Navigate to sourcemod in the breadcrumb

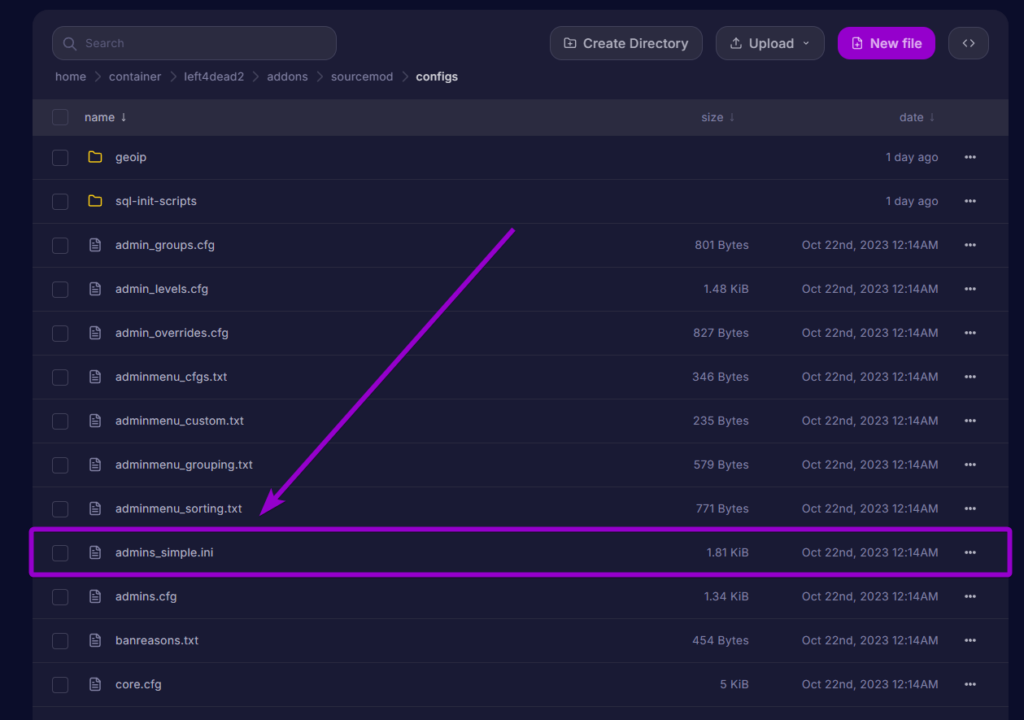pyautogui.click(x=362, y=76)
